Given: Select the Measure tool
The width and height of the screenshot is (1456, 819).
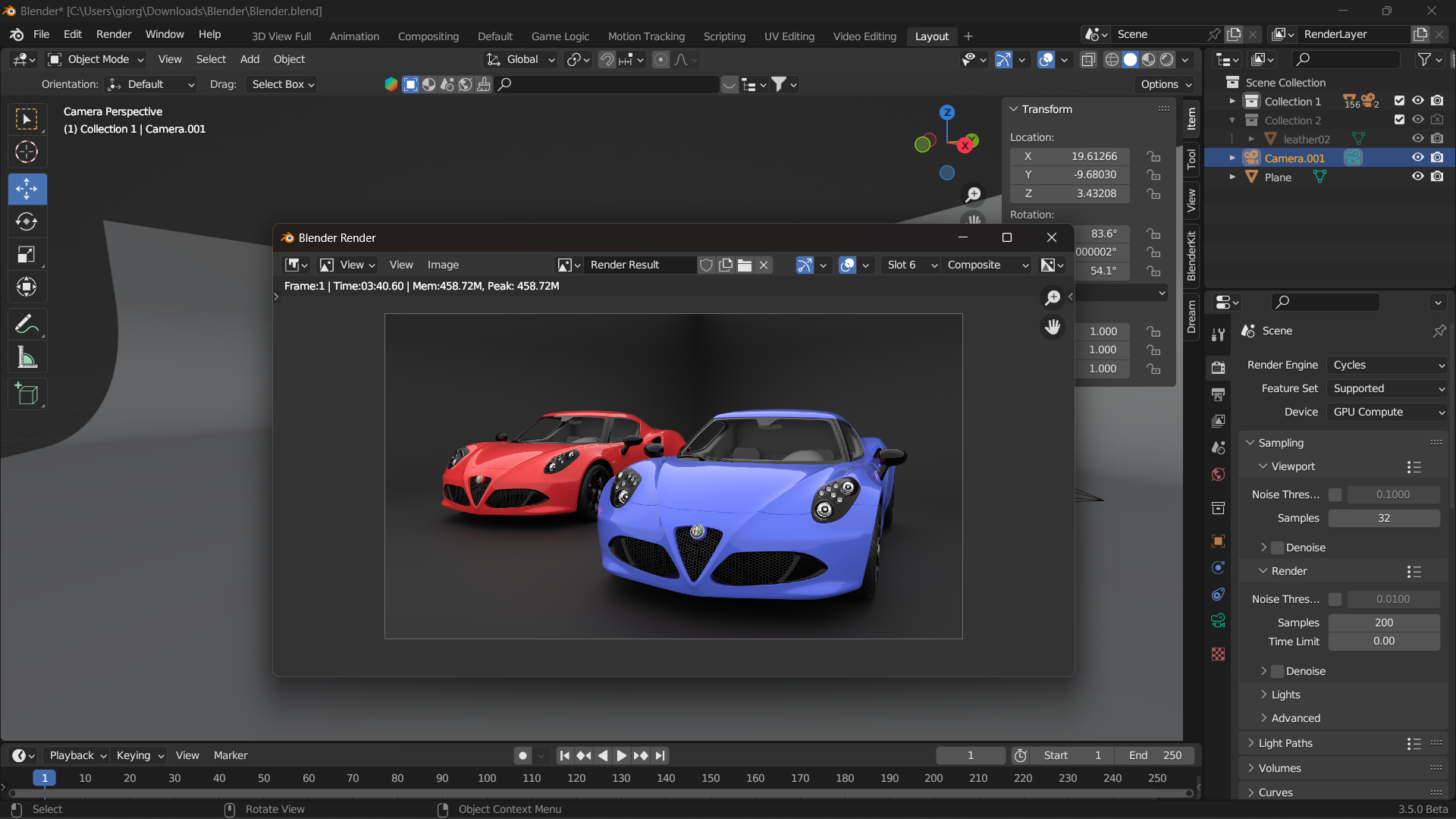Looking at the screenshot, I should (27, 357).
